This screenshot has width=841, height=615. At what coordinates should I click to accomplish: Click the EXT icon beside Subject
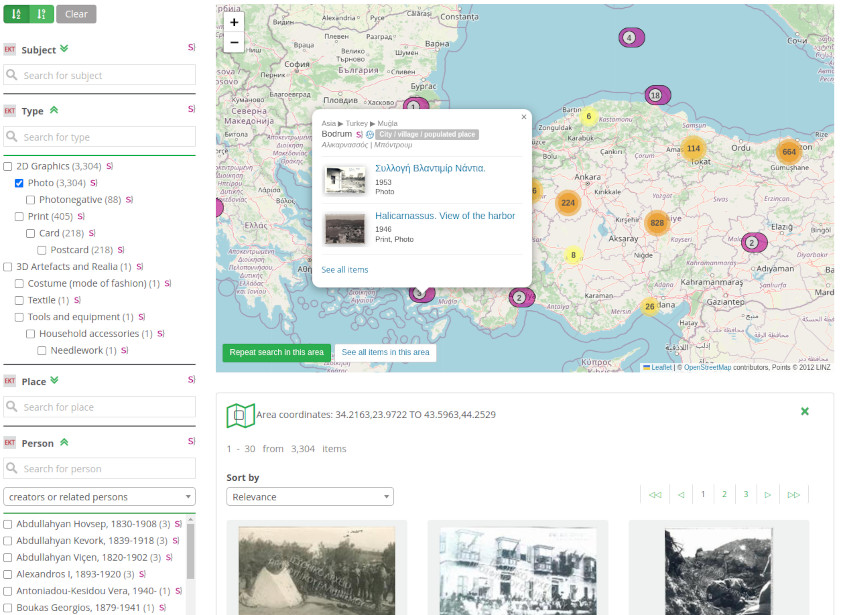point(9,49)
